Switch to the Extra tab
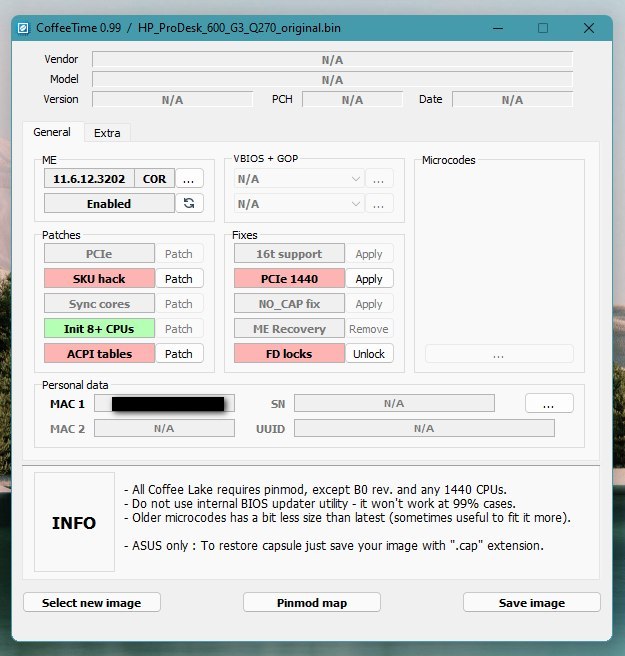The image size is (625, 656). coord(107,133)
